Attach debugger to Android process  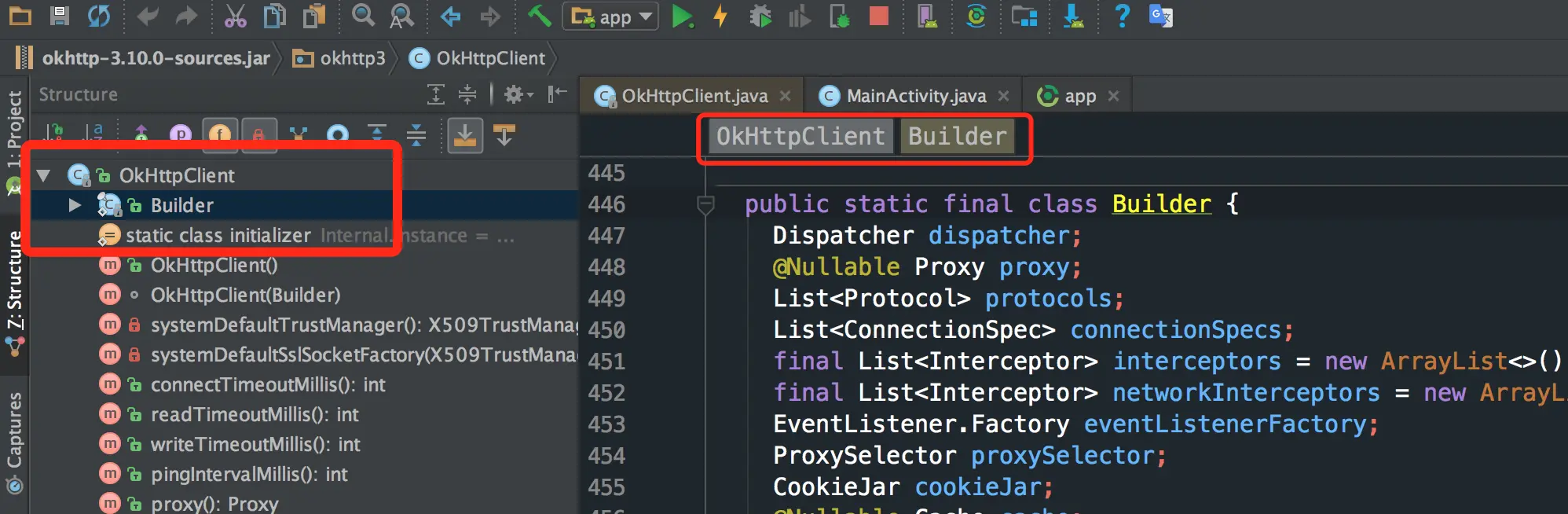[840, 16]
